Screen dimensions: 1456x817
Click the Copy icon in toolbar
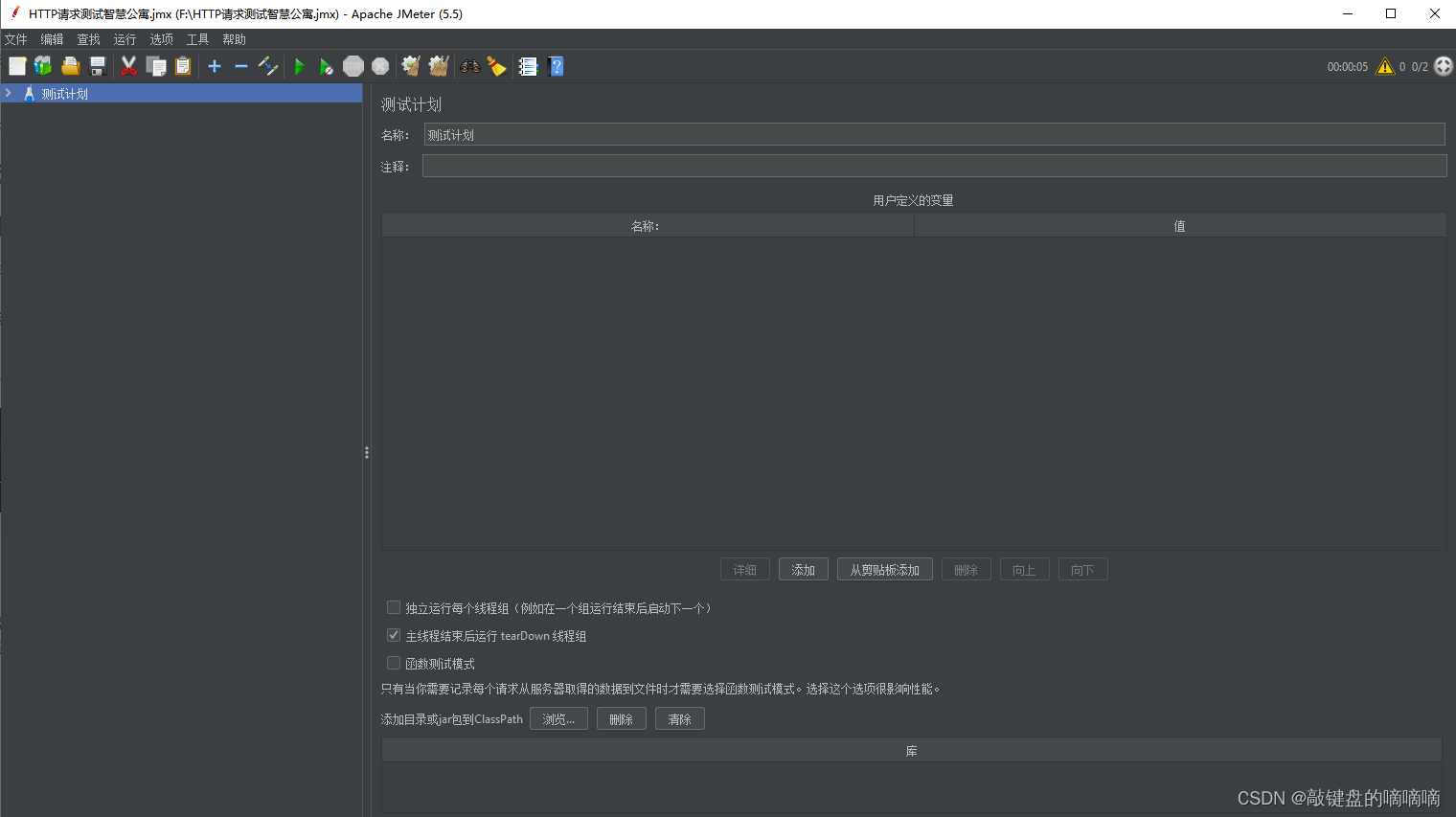(156, 66)
